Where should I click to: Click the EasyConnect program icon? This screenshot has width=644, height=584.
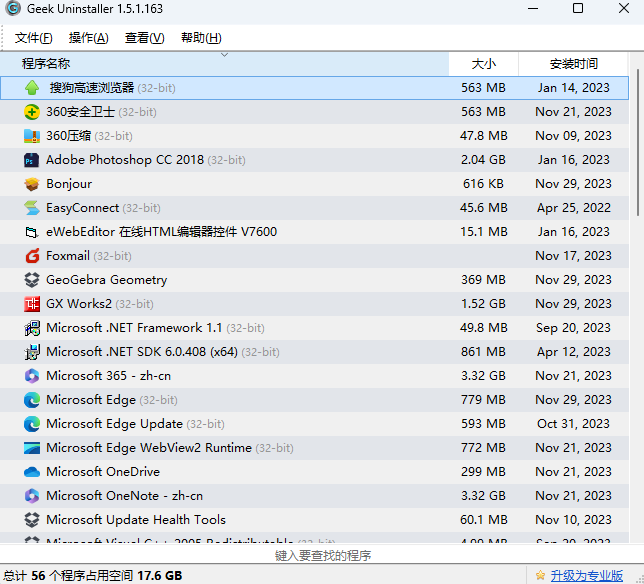coord(32,208)
